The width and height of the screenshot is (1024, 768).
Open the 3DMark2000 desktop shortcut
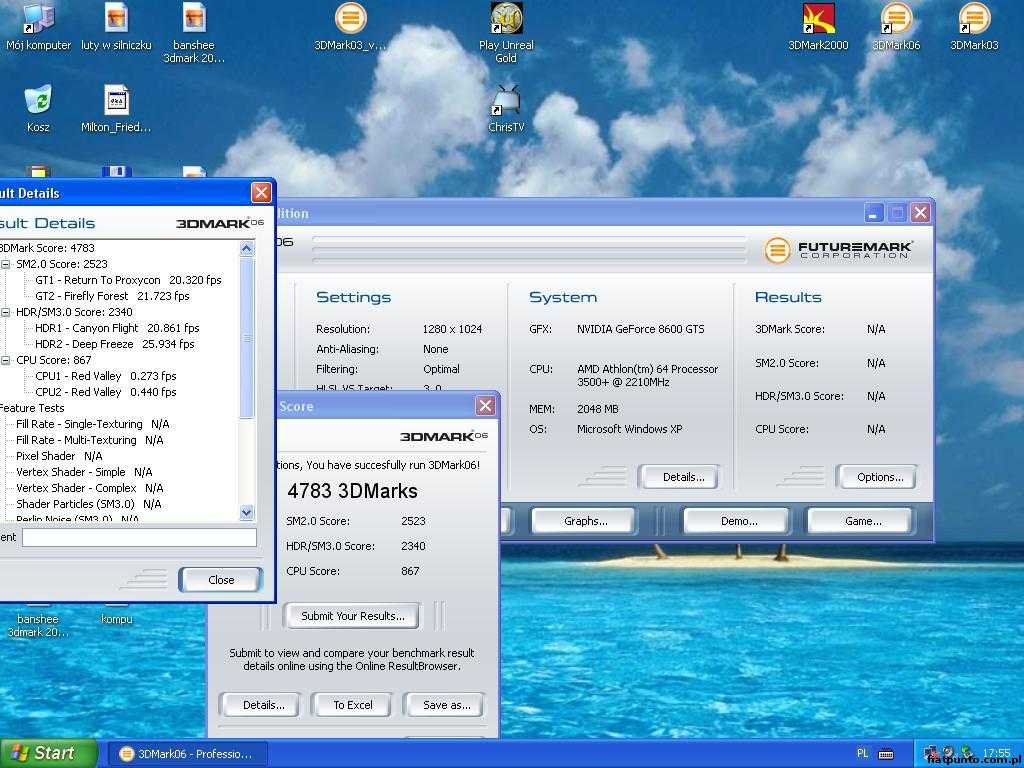click(x=818, y=27)
